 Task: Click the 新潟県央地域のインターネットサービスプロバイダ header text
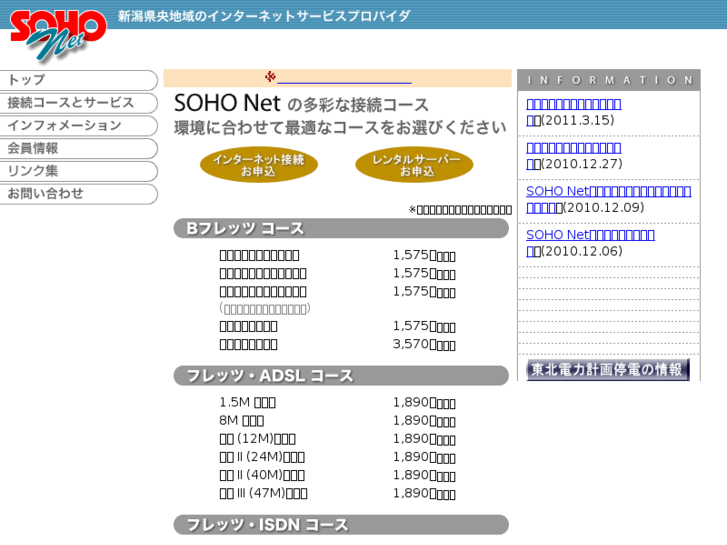point(264,16)
